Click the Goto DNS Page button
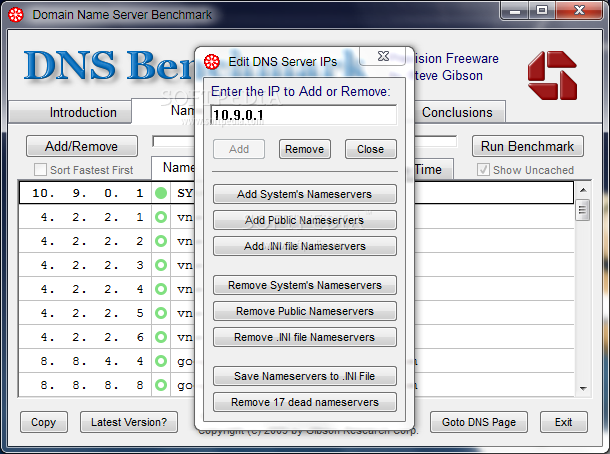Image resolution: width=610 pixels, height=454 pixels. 479,422
